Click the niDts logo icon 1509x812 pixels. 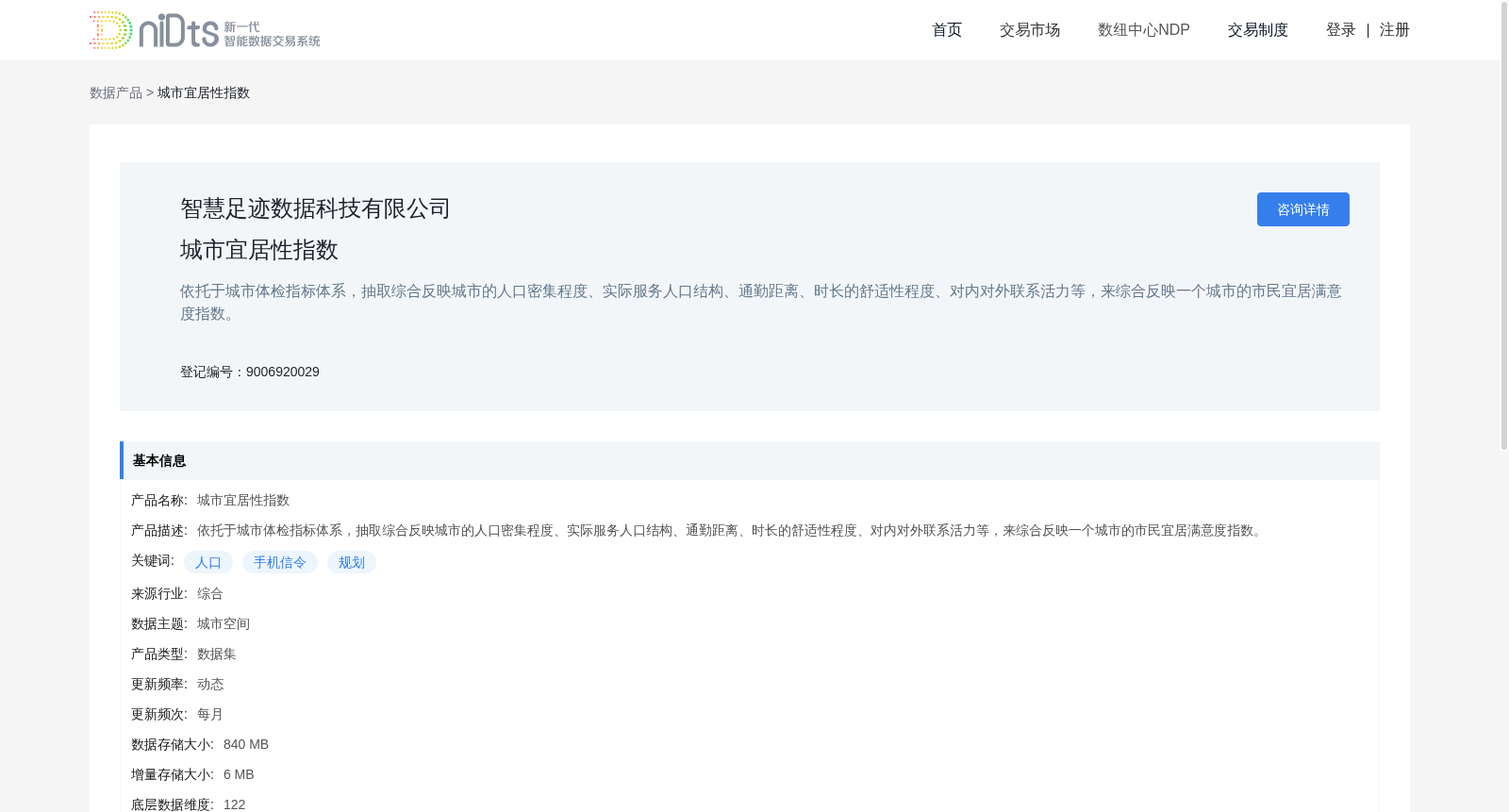click(x=205, y=30)
